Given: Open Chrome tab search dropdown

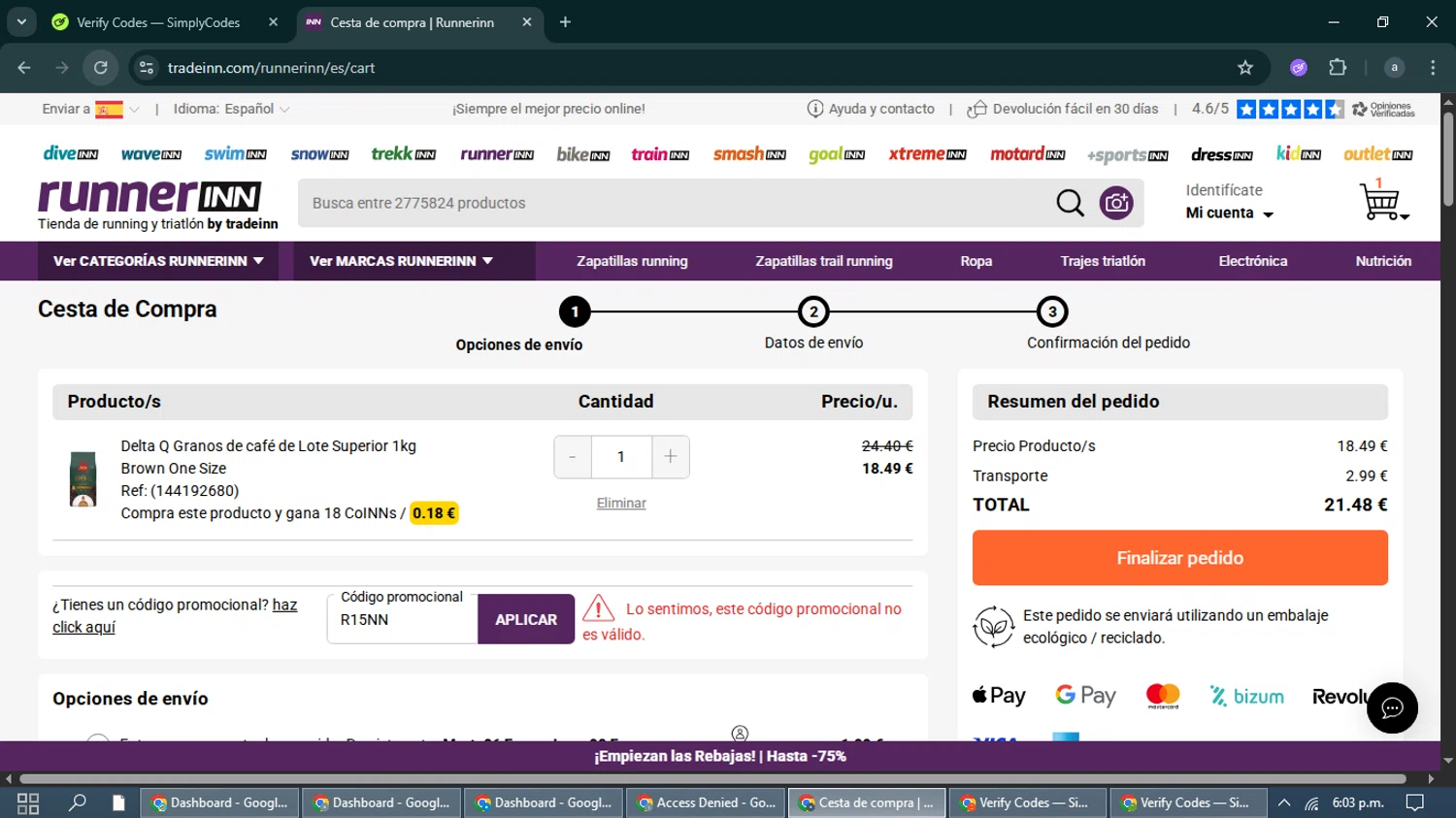Looking at the screenshot, I should pyautogui.click(x=21, y=21).
